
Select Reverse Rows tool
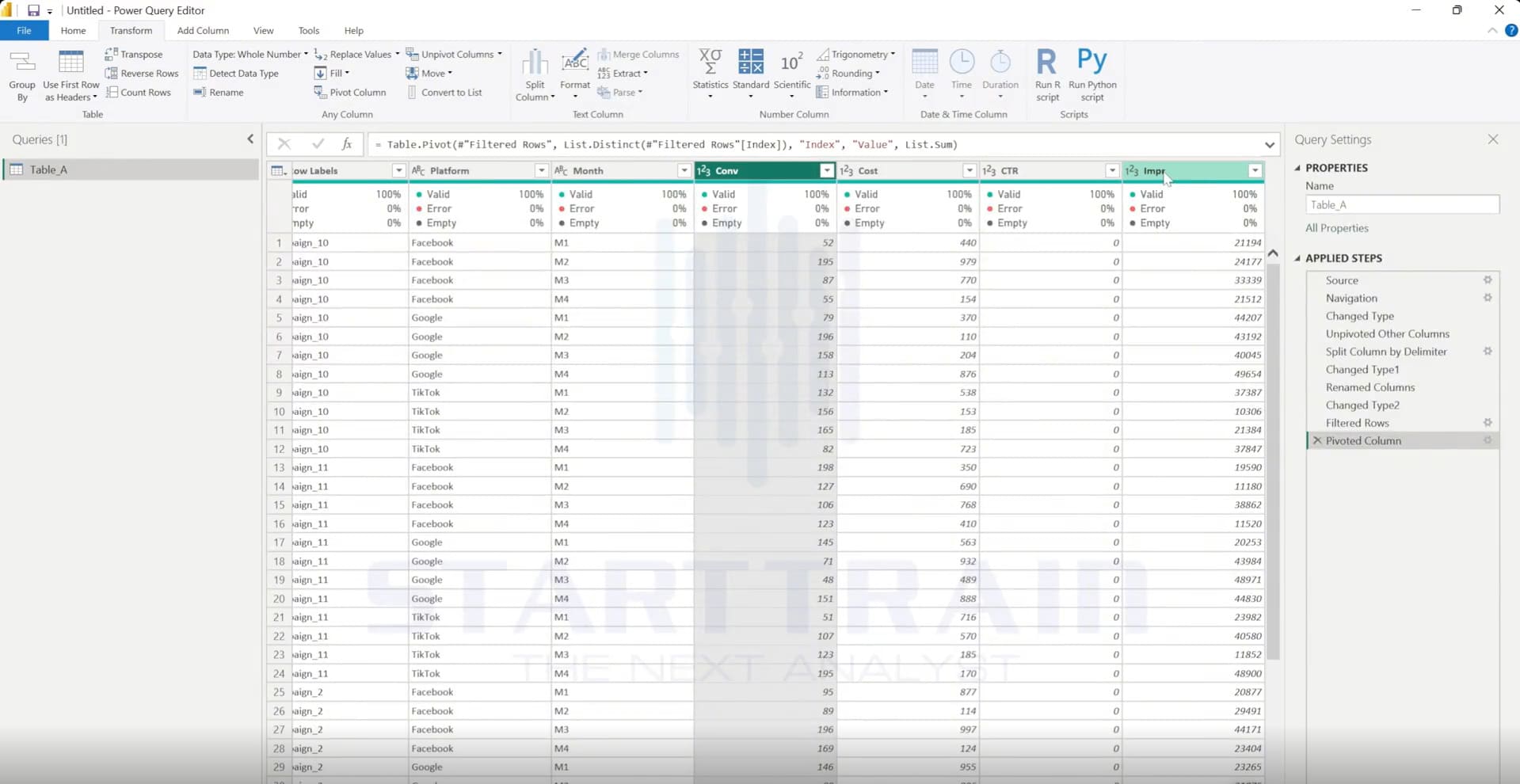tap(142, 73)
